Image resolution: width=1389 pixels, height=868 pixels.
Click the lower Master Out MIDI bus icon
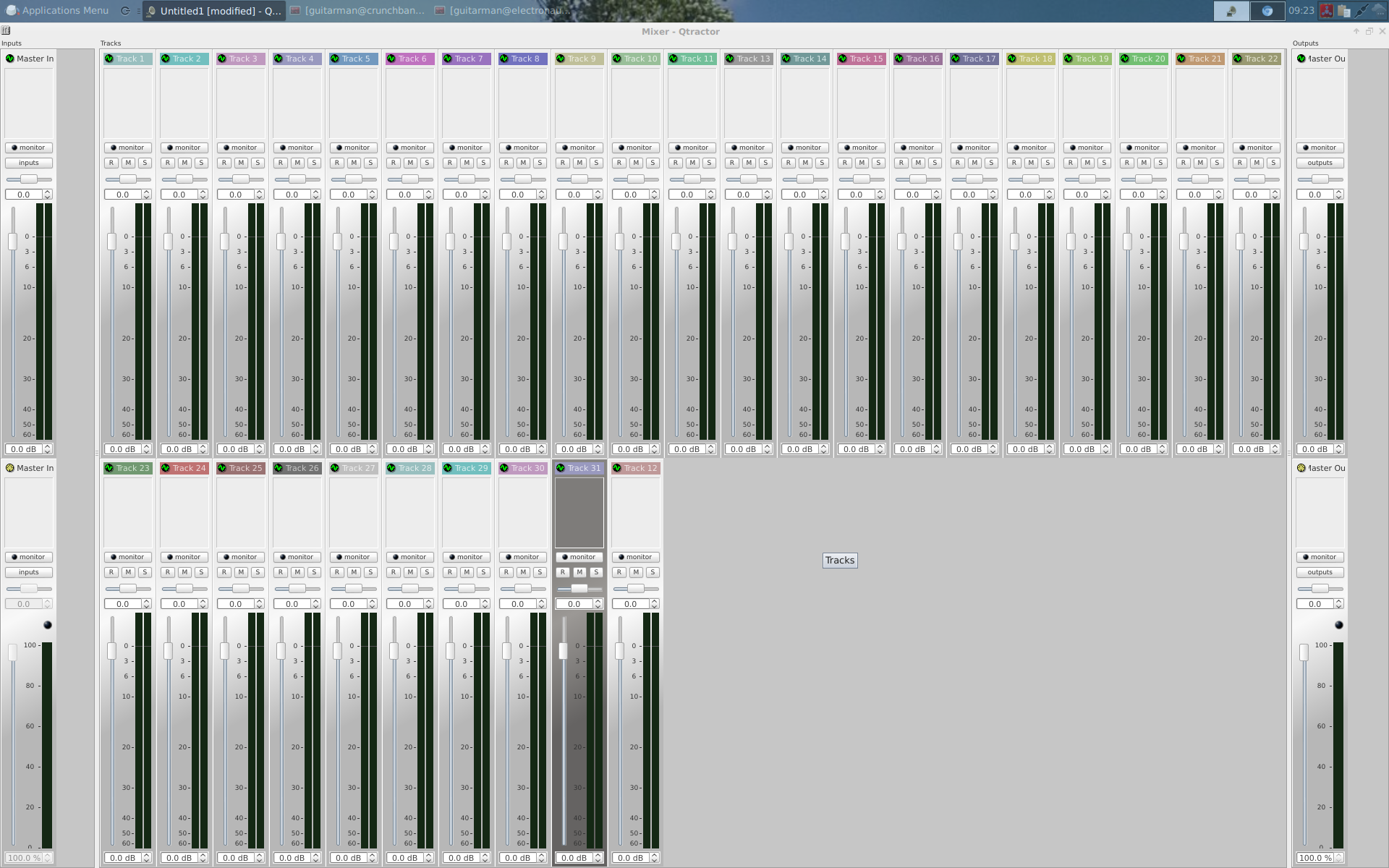1301,468
